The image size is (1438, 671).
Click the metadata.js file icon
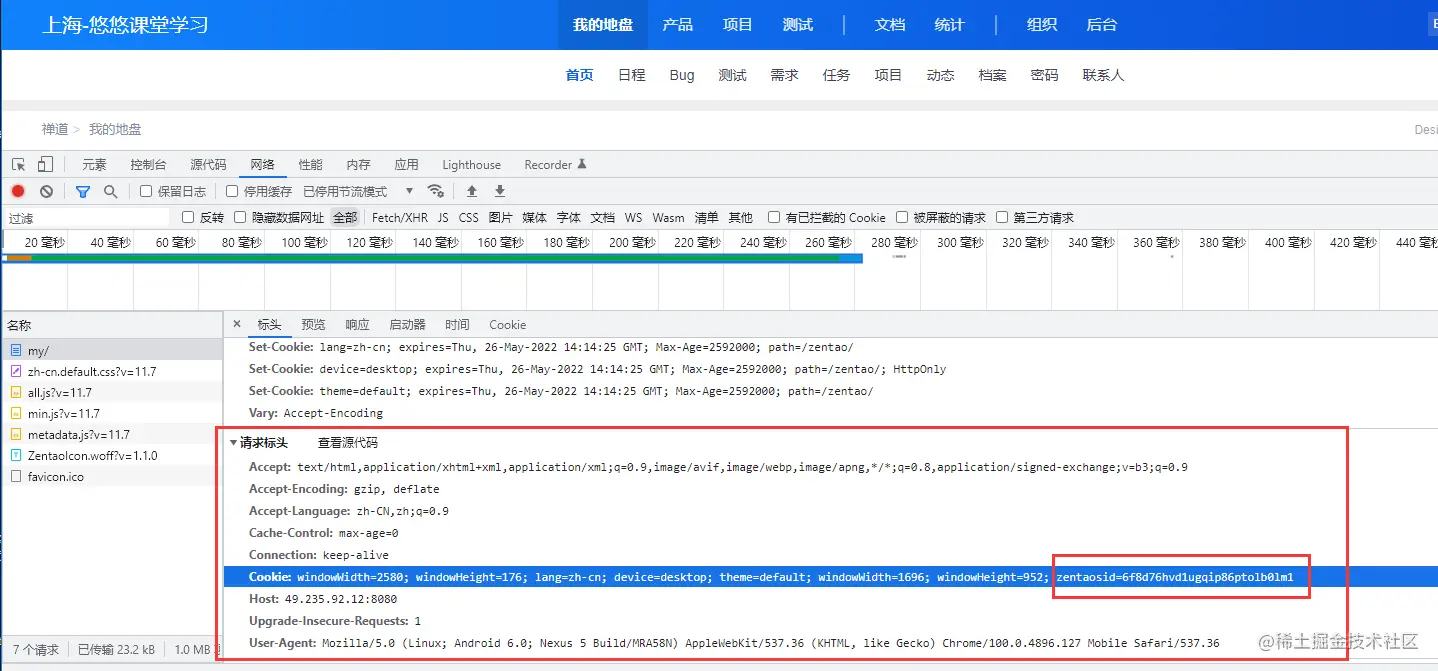coord(16,435)
